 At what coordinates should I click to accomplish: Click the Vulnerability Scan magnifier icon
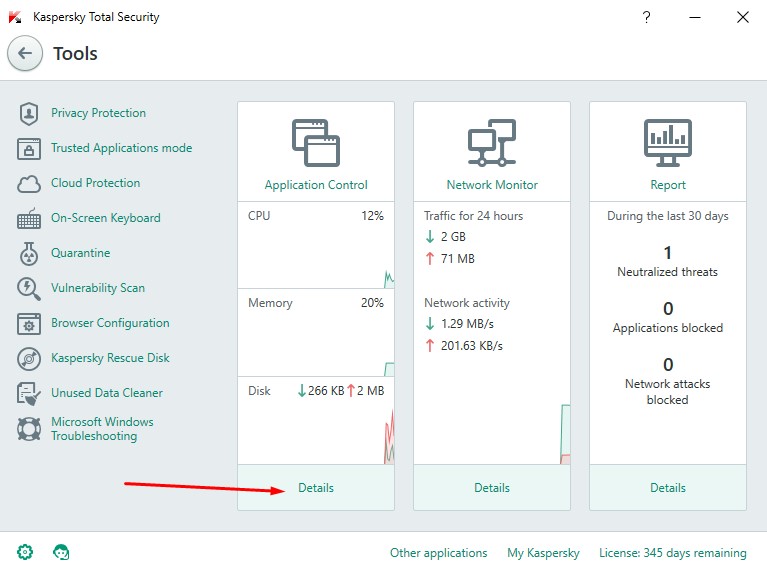point(29,289)
